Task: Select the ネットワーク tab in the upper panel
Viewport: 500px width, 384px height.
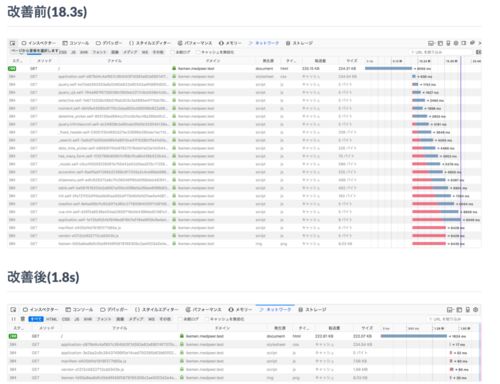Action: click(264, 43)
